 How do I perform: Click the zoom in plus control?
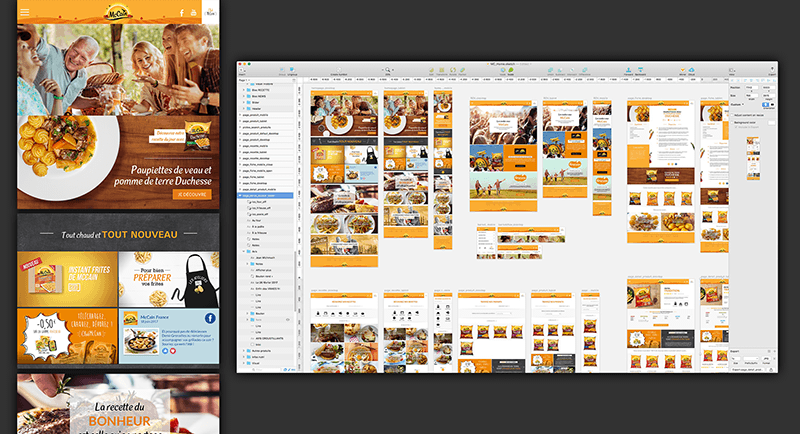pos(393,70)
